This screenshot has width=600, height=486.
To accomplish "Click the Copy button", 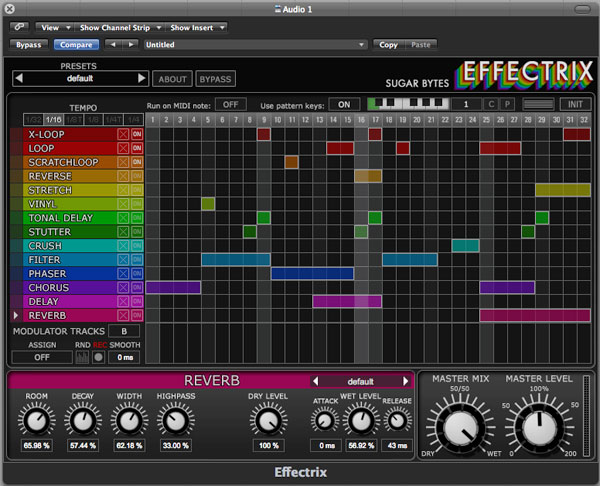I will tap(388, 45).
